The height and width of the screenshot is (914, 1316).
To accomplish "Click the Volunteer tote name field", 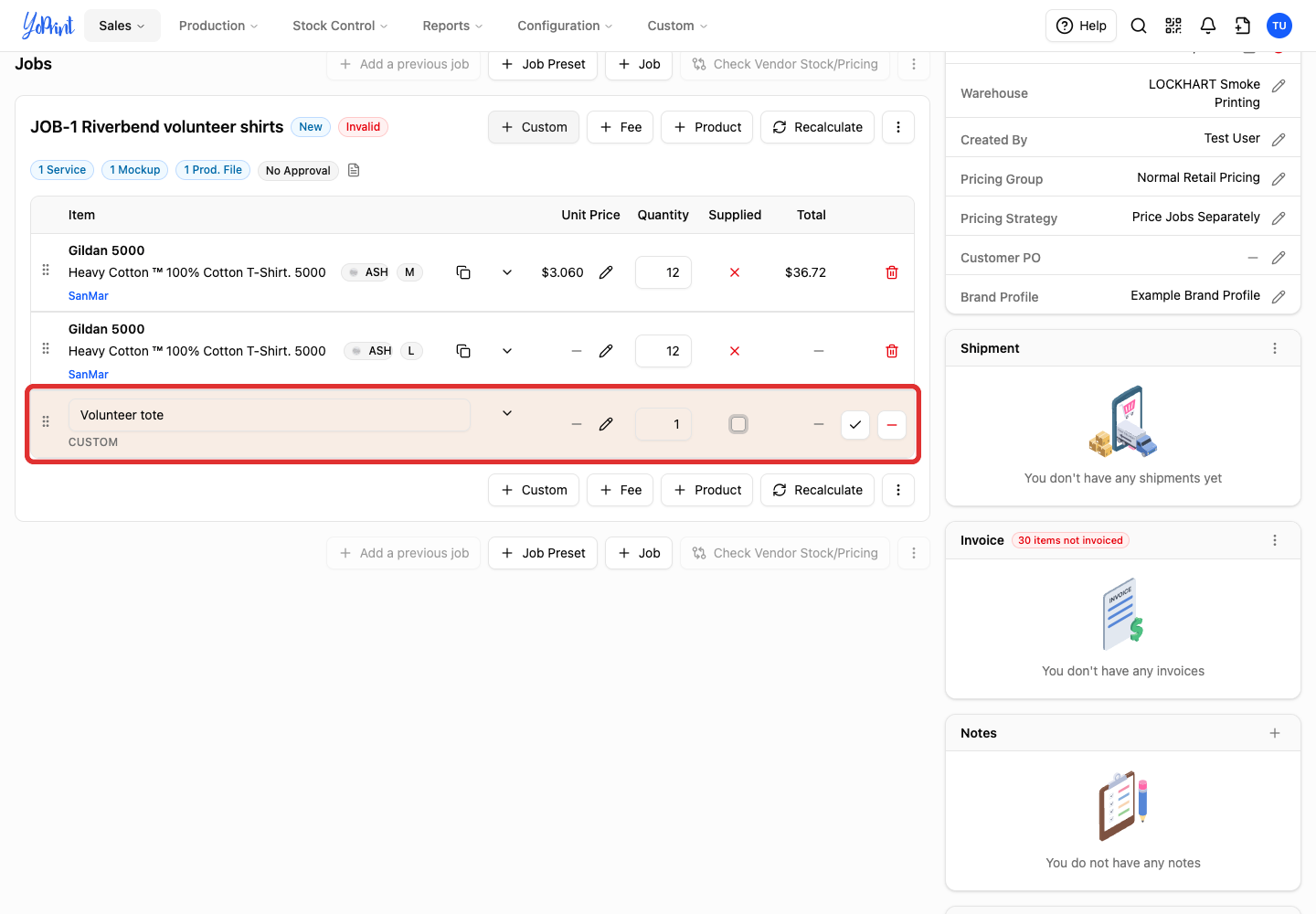I will click(270, 415).
